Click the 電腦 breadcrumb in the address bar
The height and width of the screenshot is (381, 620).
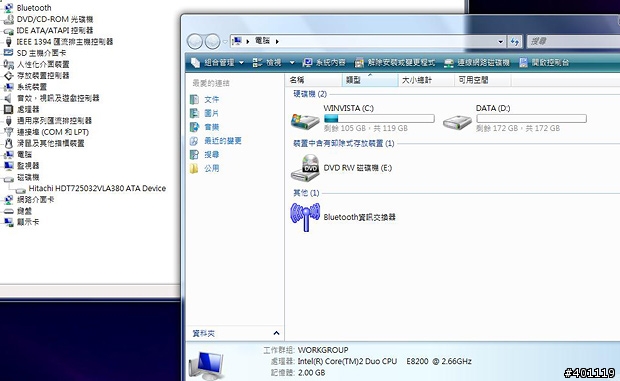click(x=262, y=41)
